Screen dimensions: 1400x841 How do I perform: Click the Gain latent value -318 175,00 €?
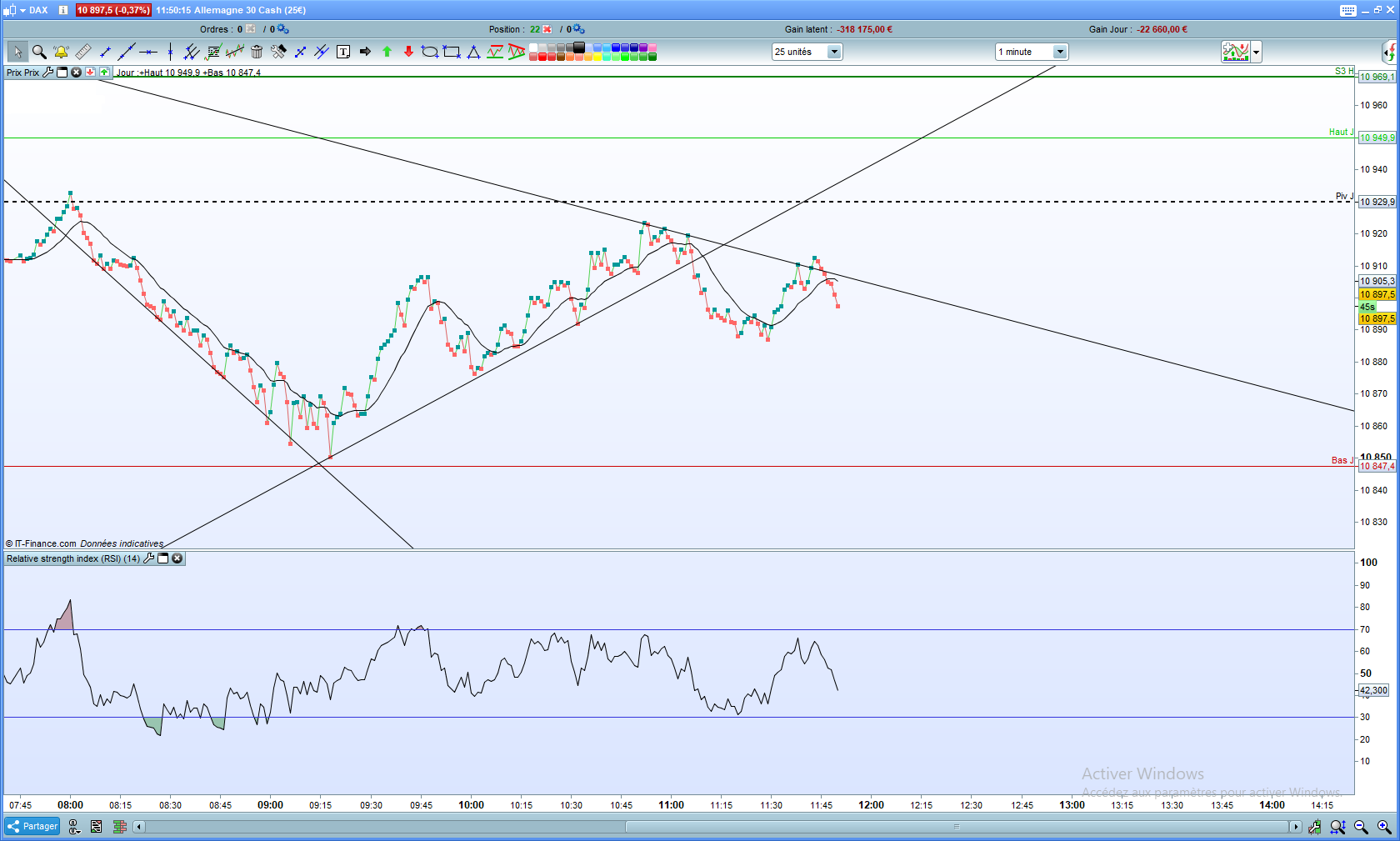coord(864,29)
